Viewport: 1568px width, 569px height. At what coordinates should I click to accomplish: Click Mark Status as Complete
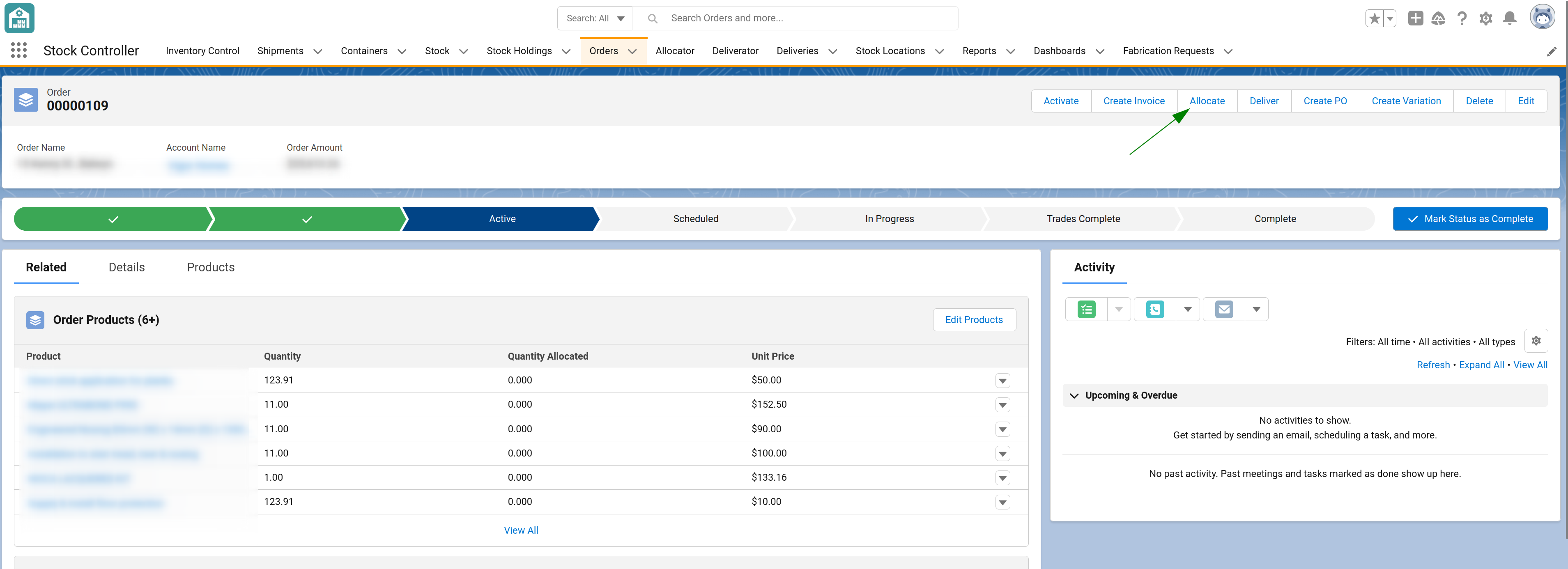tap(1470, 219)
